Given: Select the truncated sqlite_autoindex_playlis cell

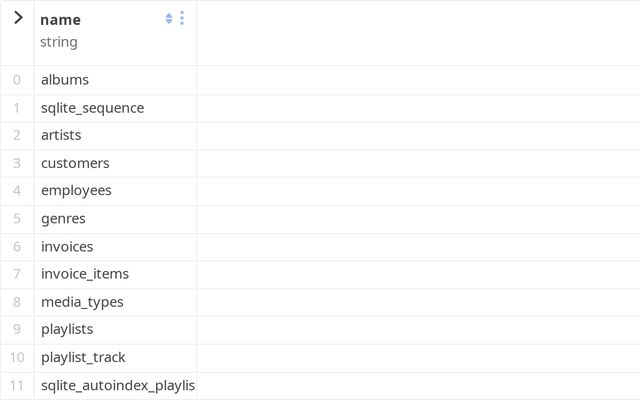Looking at the screenshot, I should (x=117, y=385).
